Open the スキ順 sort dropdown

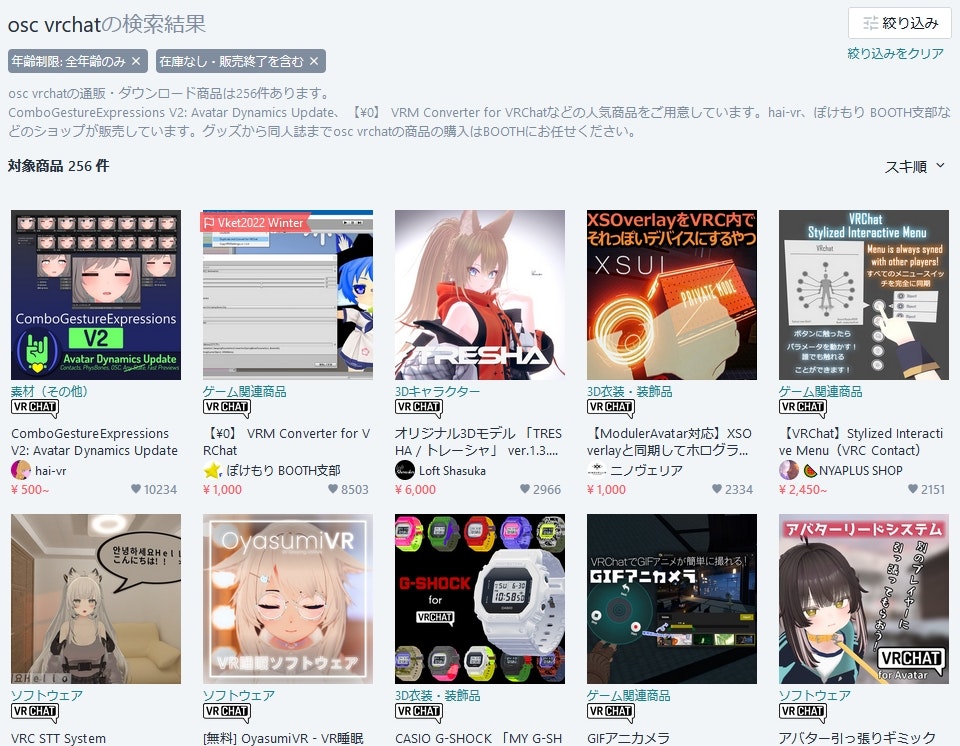(x=915, y=167)
